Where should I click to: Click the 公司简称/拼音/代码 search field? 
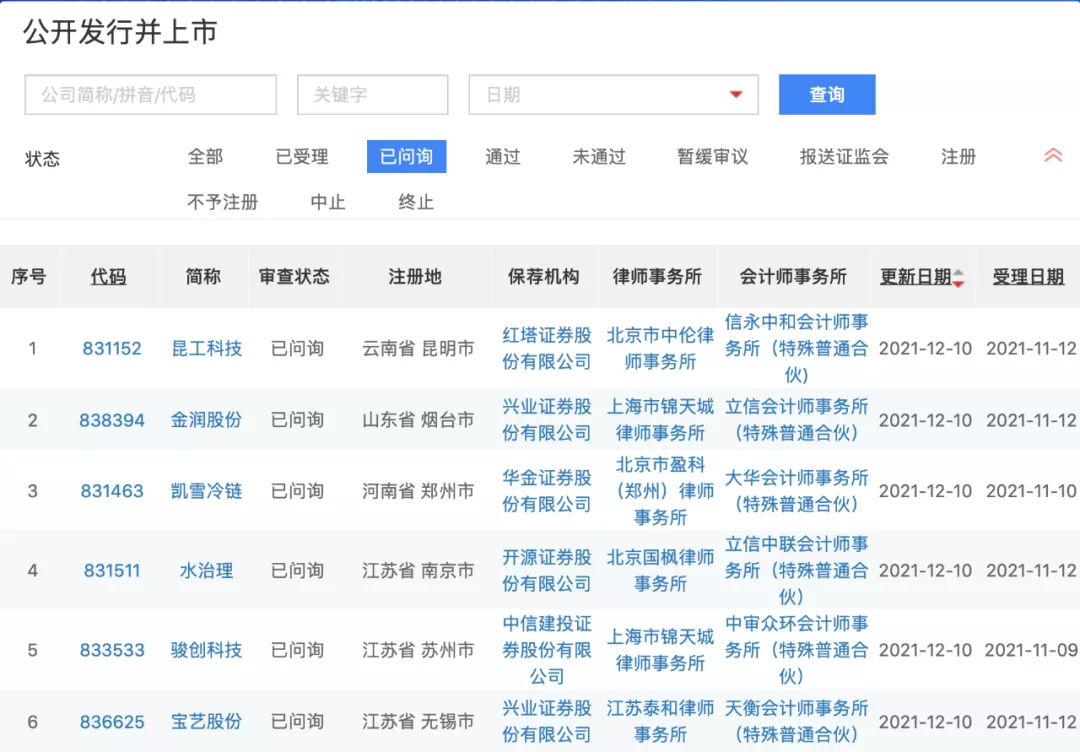point(150,94)
